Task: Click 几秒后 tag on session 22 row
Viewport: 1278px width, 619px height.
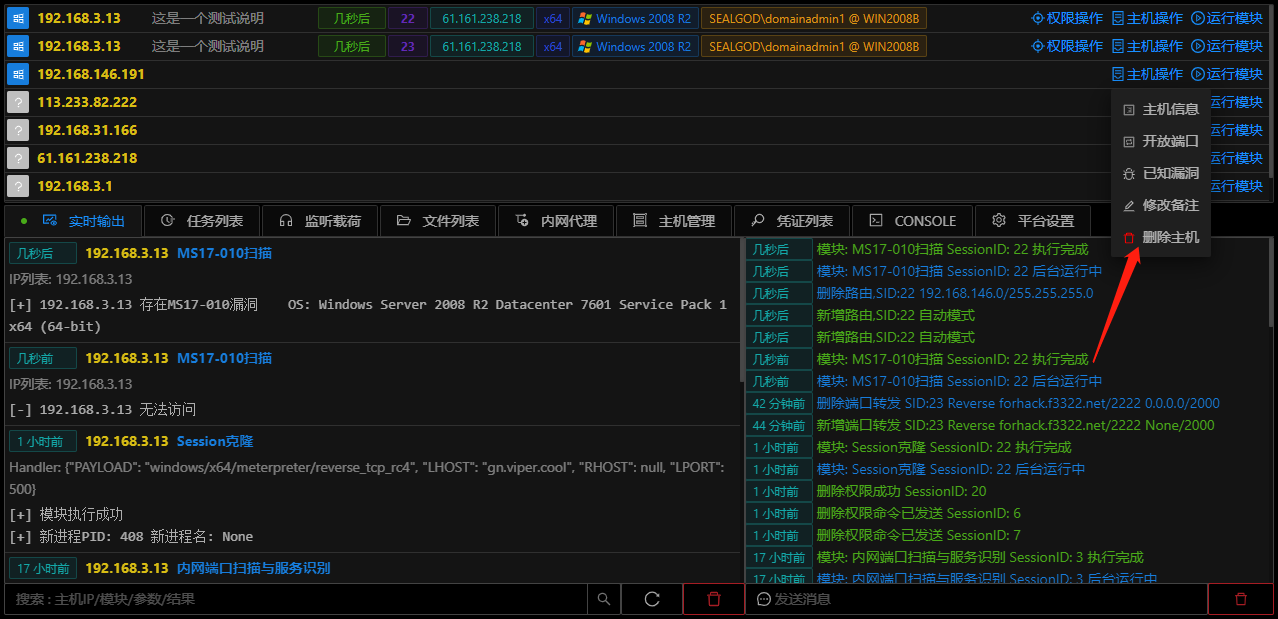Action: coord(351,18)
